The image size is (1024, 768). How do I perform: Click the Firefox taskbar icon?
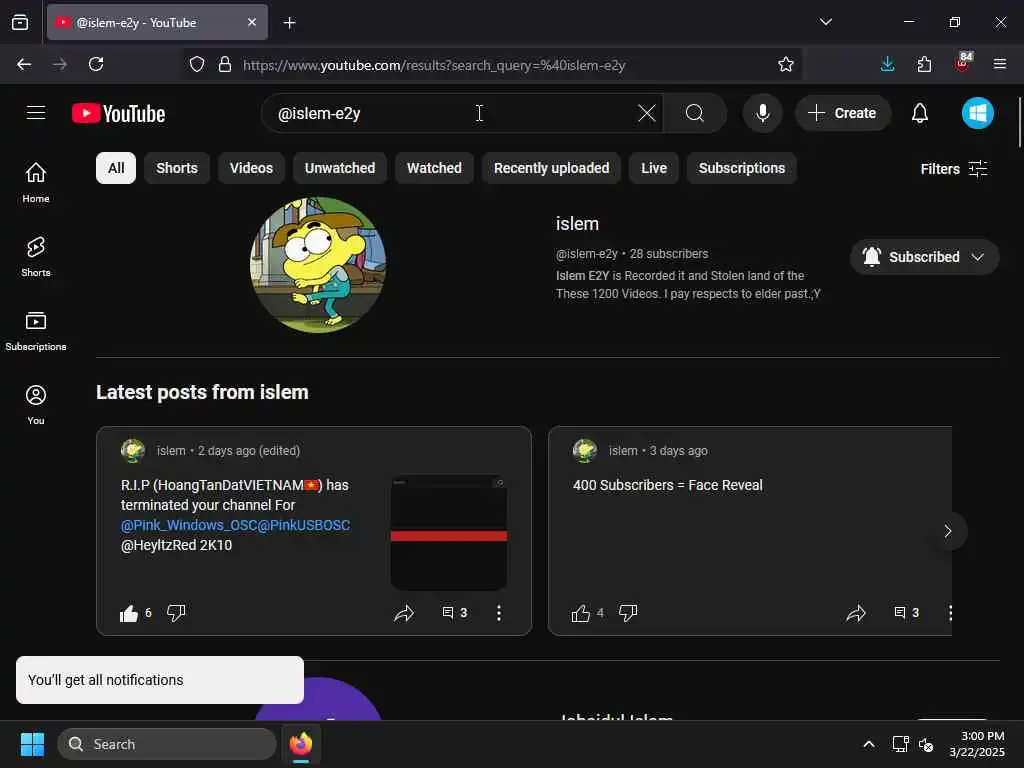click(301, 744)
